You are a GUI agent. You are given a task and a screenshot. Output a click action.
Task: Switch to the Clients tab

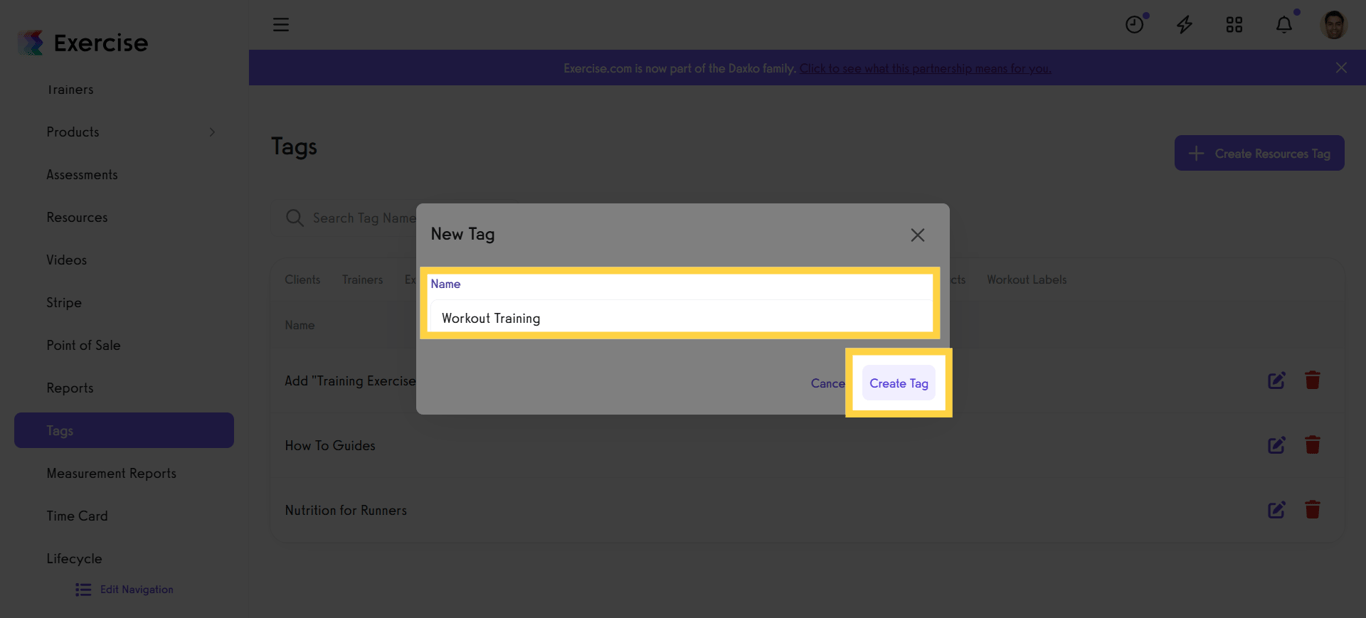(x=302, y=279)
